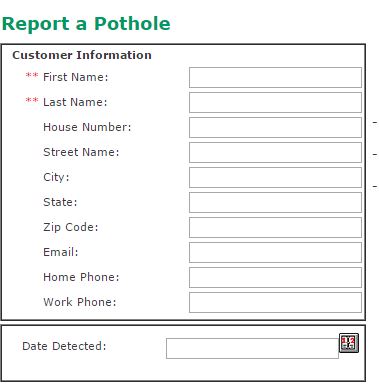Select the Zip Code input field
Viewport: 379px width, 389px height.
[x=275, y=227]
